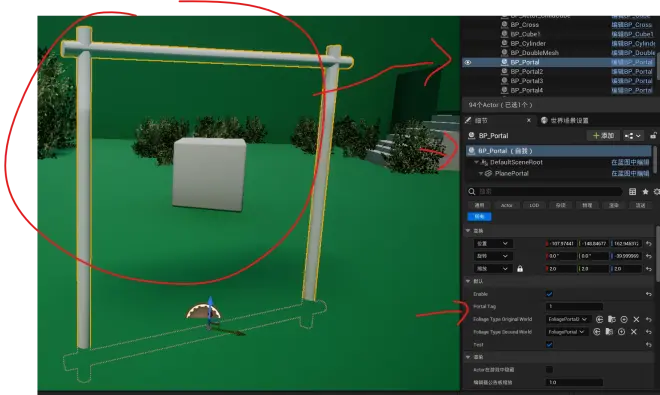Browse to Original World foliage asset
This screenshot has width=660, height=395.
coord(612,320)
